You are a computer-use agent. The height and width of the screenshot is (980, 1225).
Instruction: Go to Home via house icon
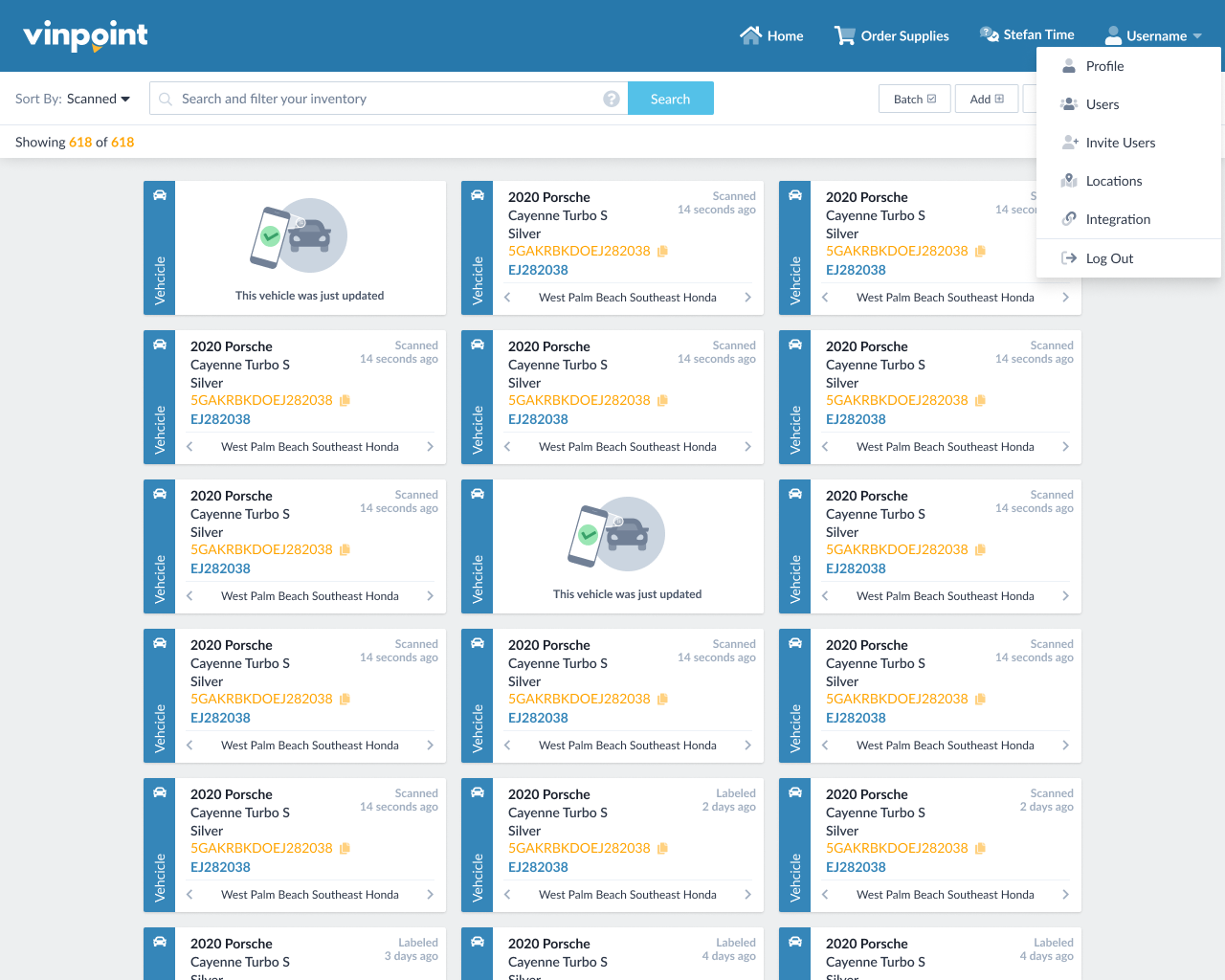pyautogui.click(x=771, y=35)
